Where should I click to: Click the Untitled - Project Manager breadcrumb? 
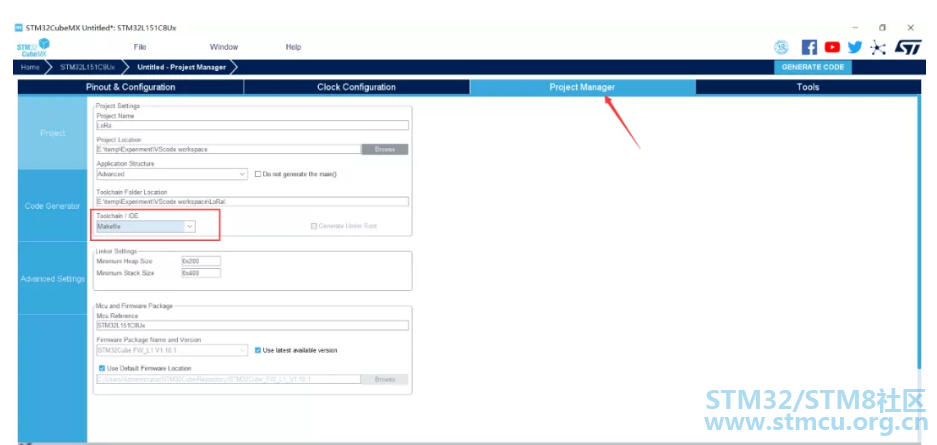coord(182,67)
